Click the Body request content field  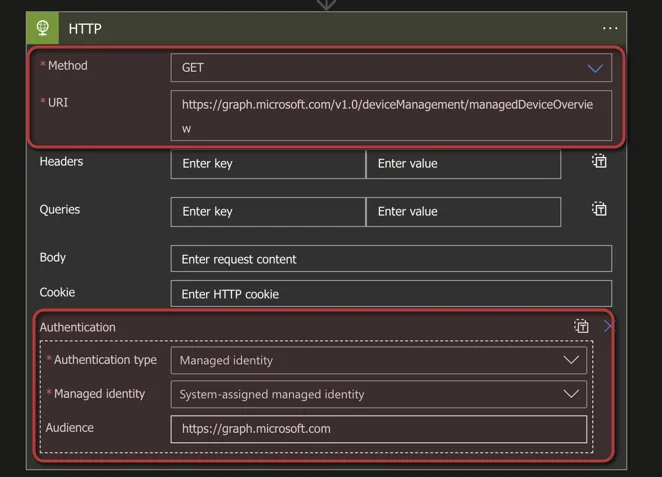coord(391,258)
